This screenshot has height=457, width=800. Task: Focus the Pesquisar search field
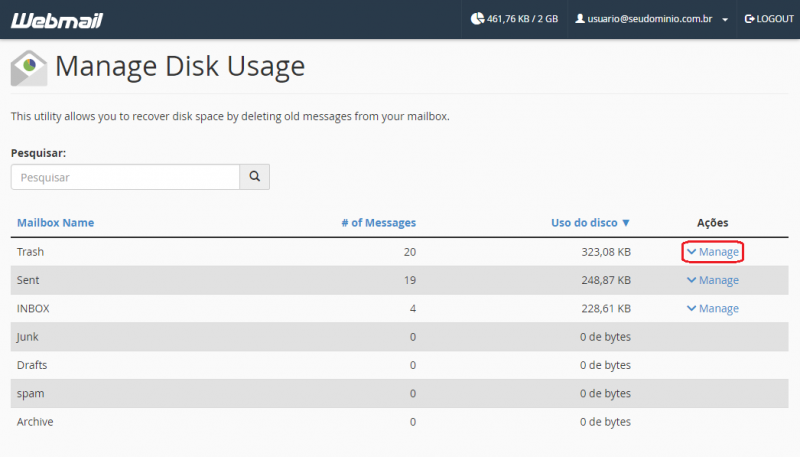pos(126,177)
